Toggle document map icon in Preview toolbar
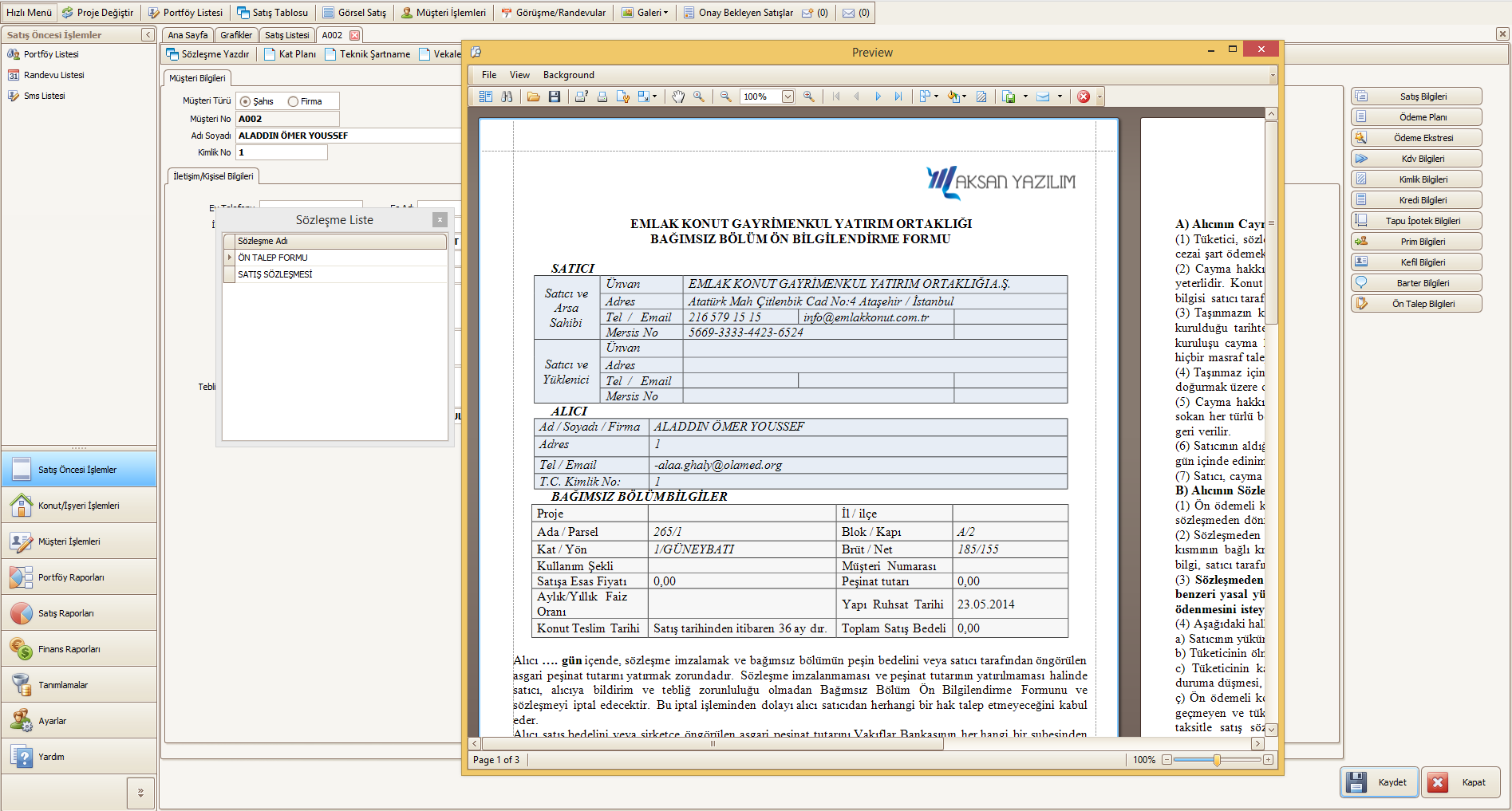The width and height of the screenshot is (1512, 811). pos(485,96)
